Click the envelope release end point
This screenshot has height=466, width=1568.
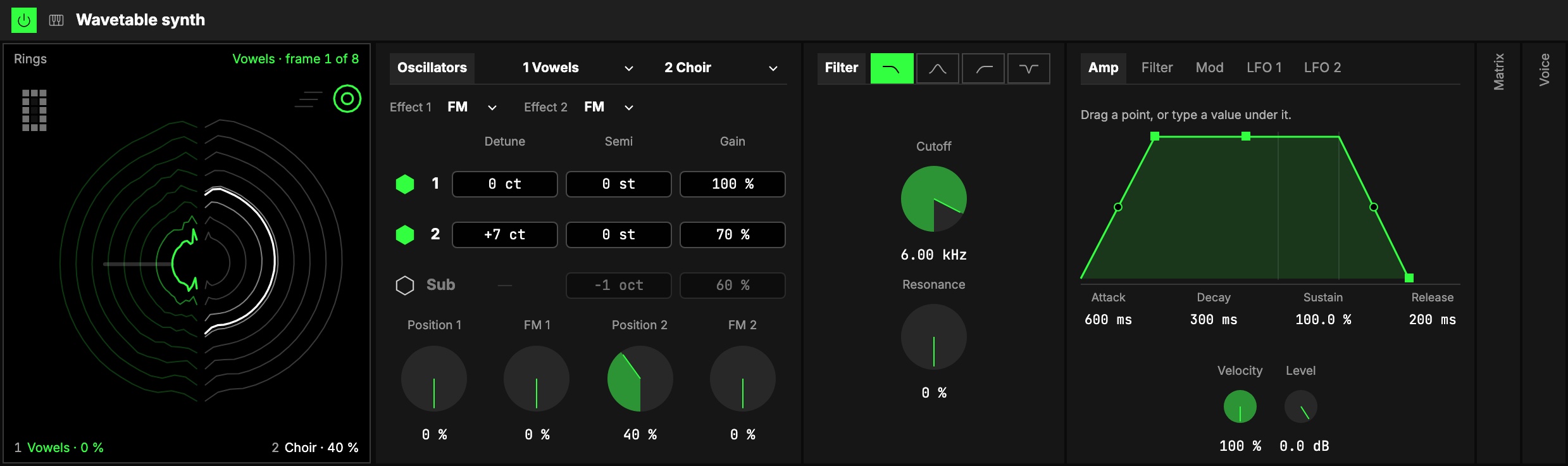click(1409, 278)
